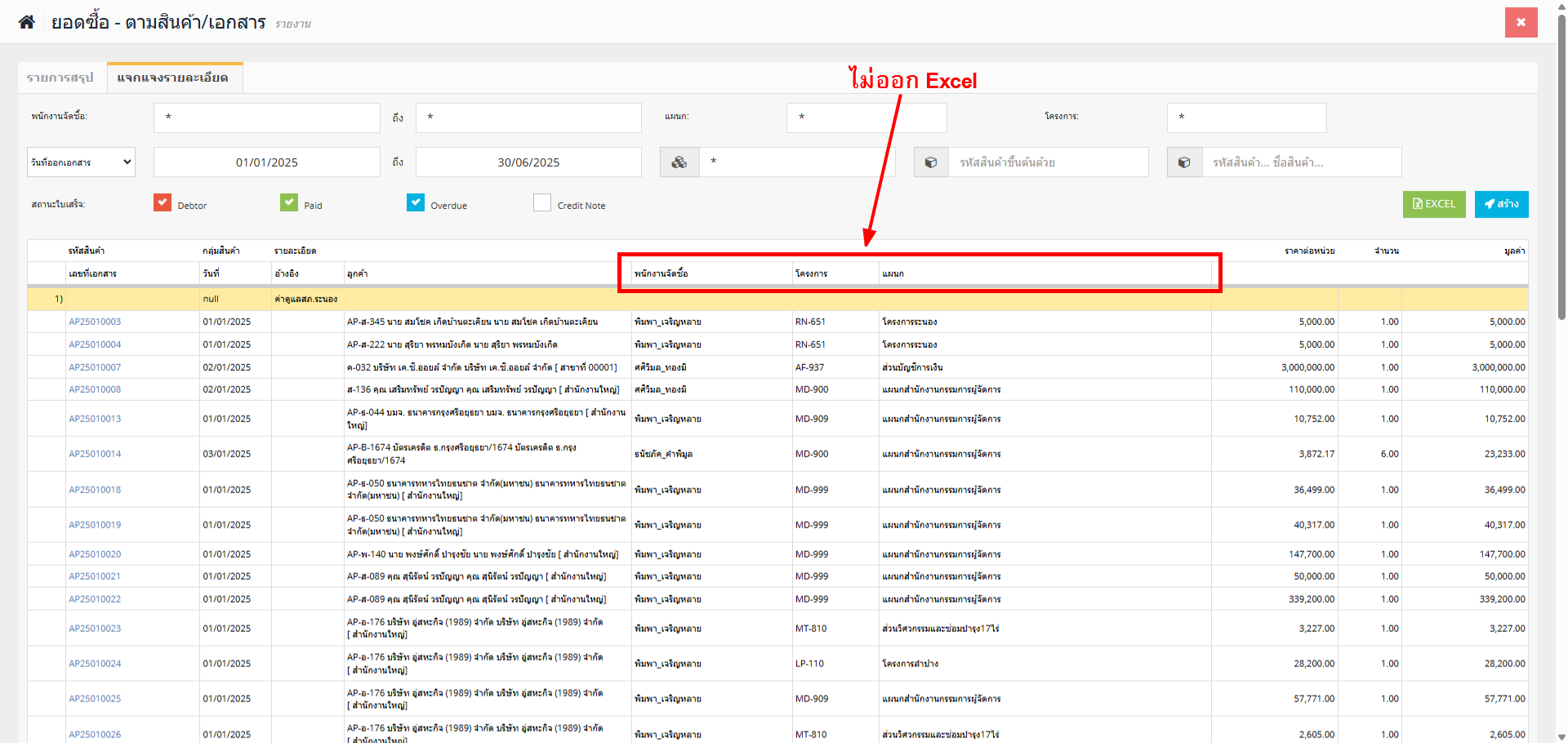Click the พนักงานจัดซื้อ column header
This screenshot has width=1568, height=743.
click(x=661, y=274)
